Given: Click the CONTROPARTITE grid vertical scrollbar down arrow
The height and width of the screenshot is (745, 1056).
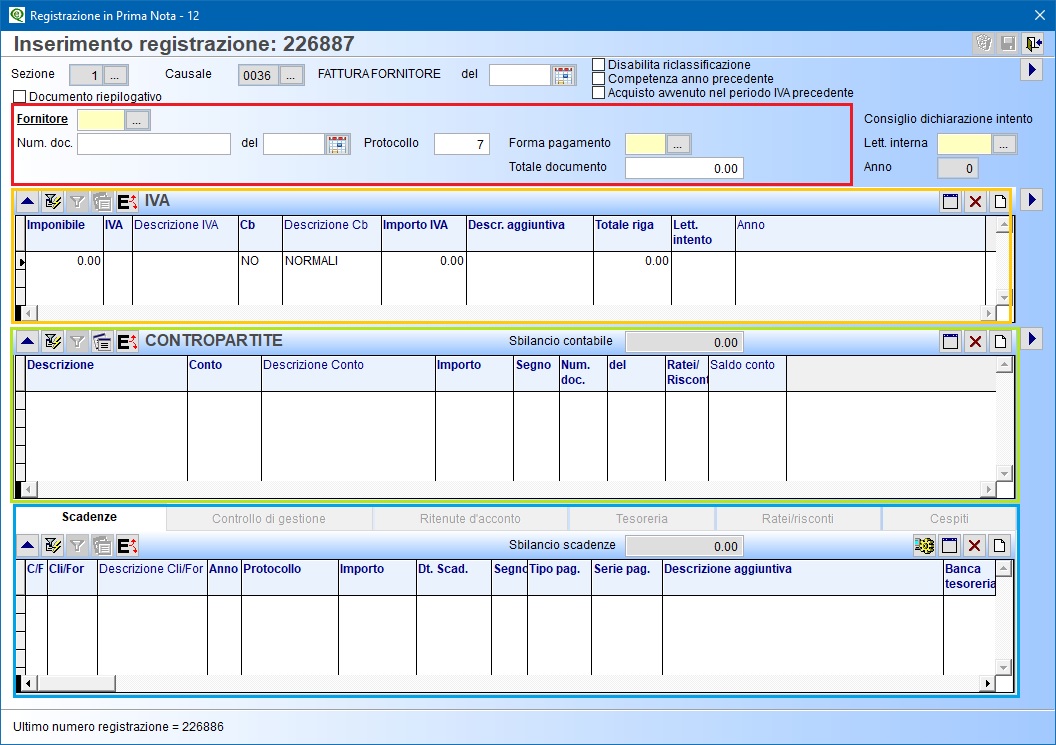Looking at the screenshot, I should pos(1004,474).
